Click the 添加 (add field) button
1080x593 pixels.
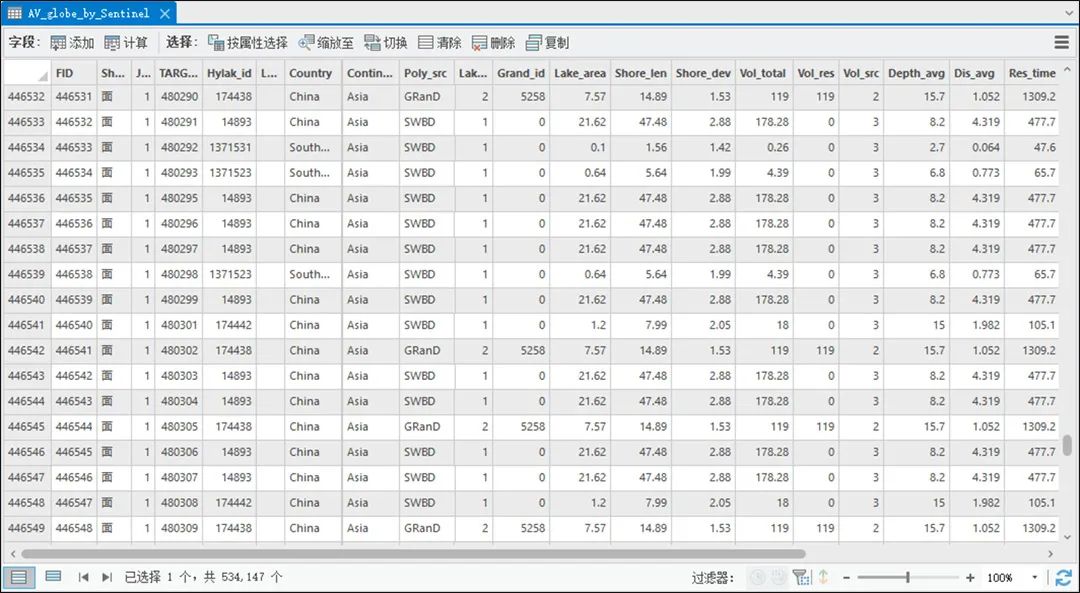point(72,43)
